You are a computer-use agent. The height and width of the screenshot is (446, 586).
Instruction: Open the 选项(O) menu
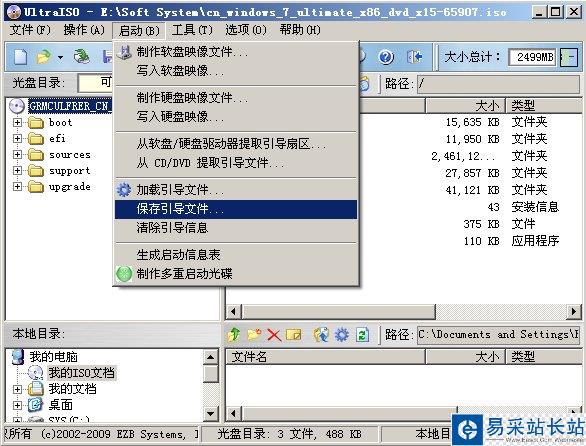[246, 30]
